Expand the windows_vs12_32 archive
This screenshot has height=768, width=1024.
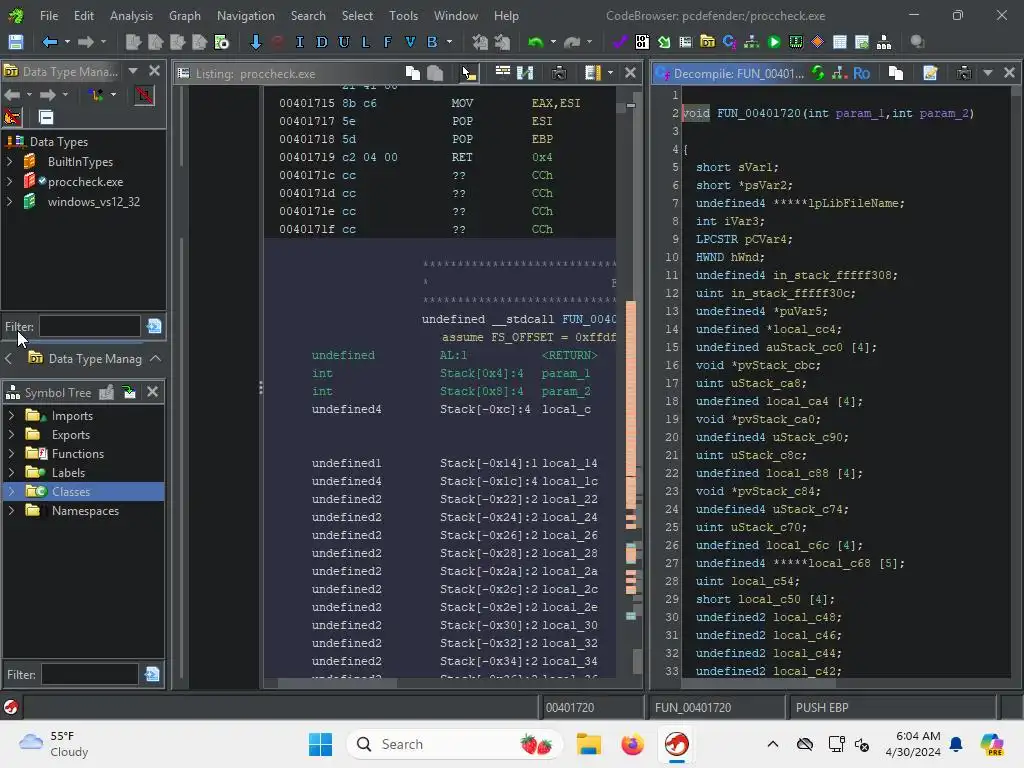[x=10, y=202]
